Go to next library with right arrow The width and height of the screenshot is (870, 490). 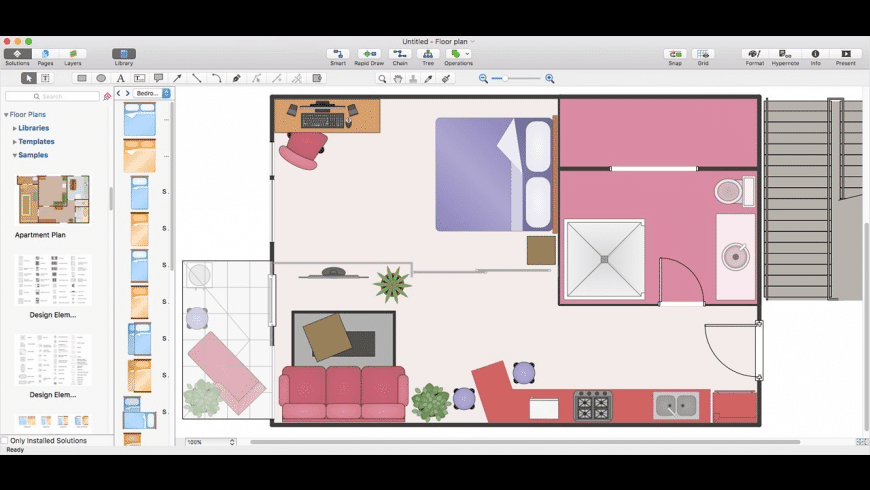[x=127, y=93]
